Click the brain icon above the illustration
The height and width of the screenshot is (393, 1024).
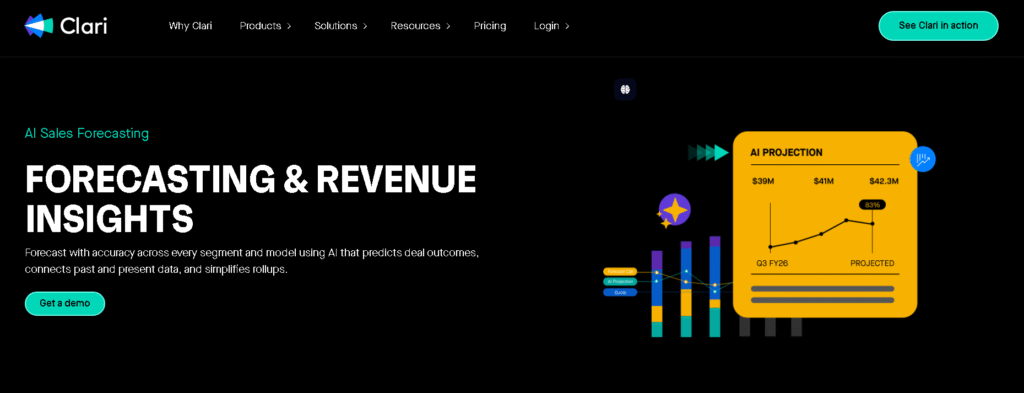tap(625, 89)
